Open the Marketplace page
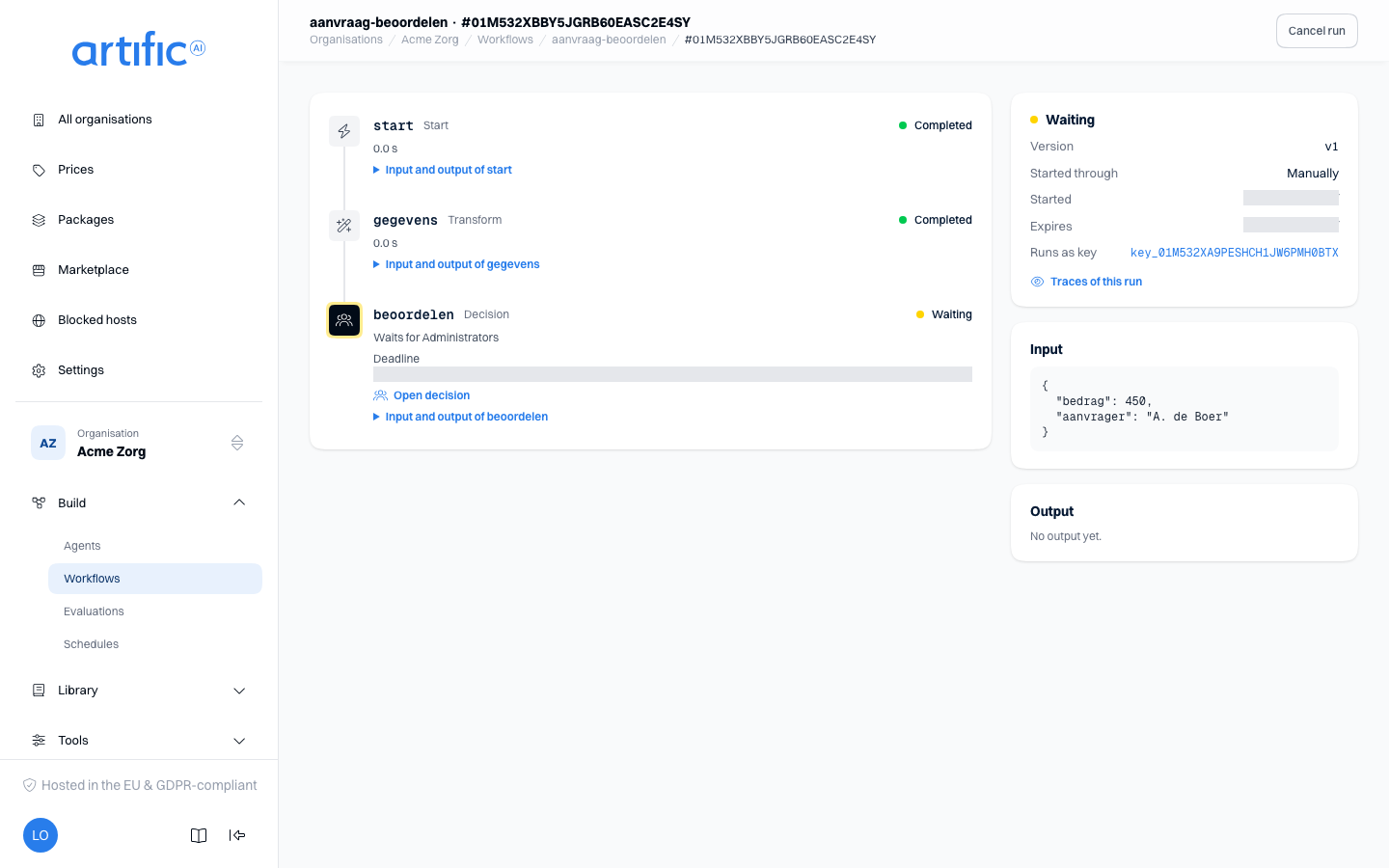This screenshot has height=868, width=1389. click(139, 270)
